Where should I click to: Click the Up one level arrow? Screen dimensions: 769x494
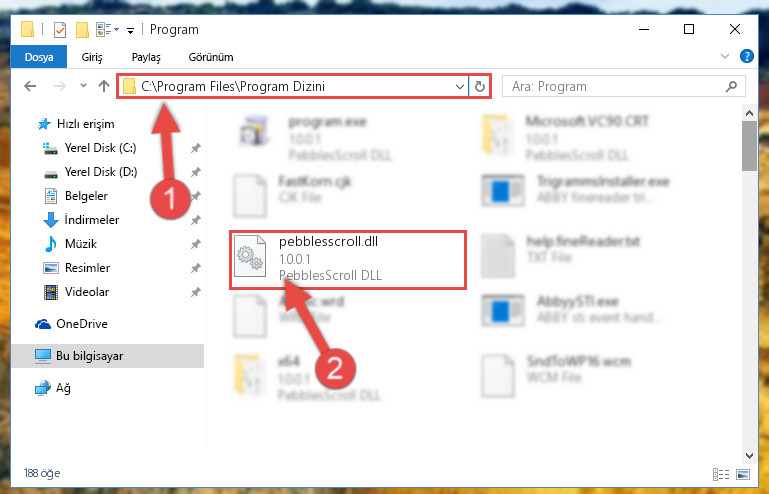click(x=103, y=86)
